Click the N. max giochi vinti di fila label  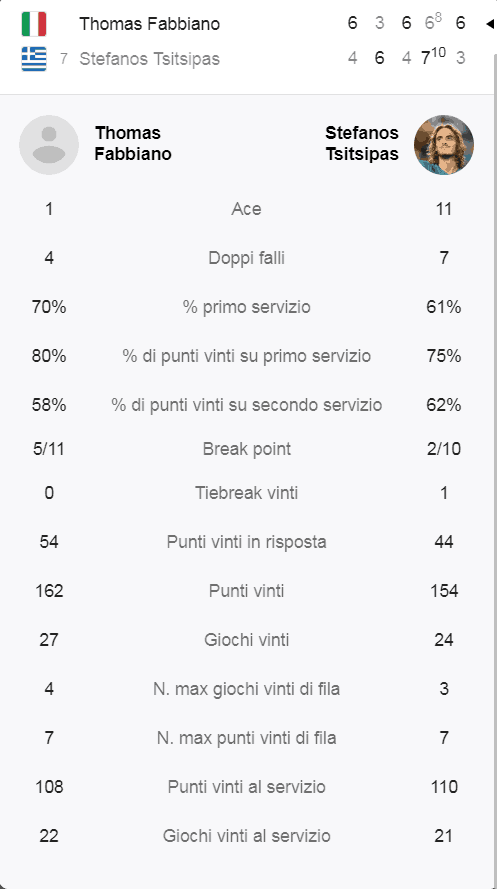click(x=247, y=689)
